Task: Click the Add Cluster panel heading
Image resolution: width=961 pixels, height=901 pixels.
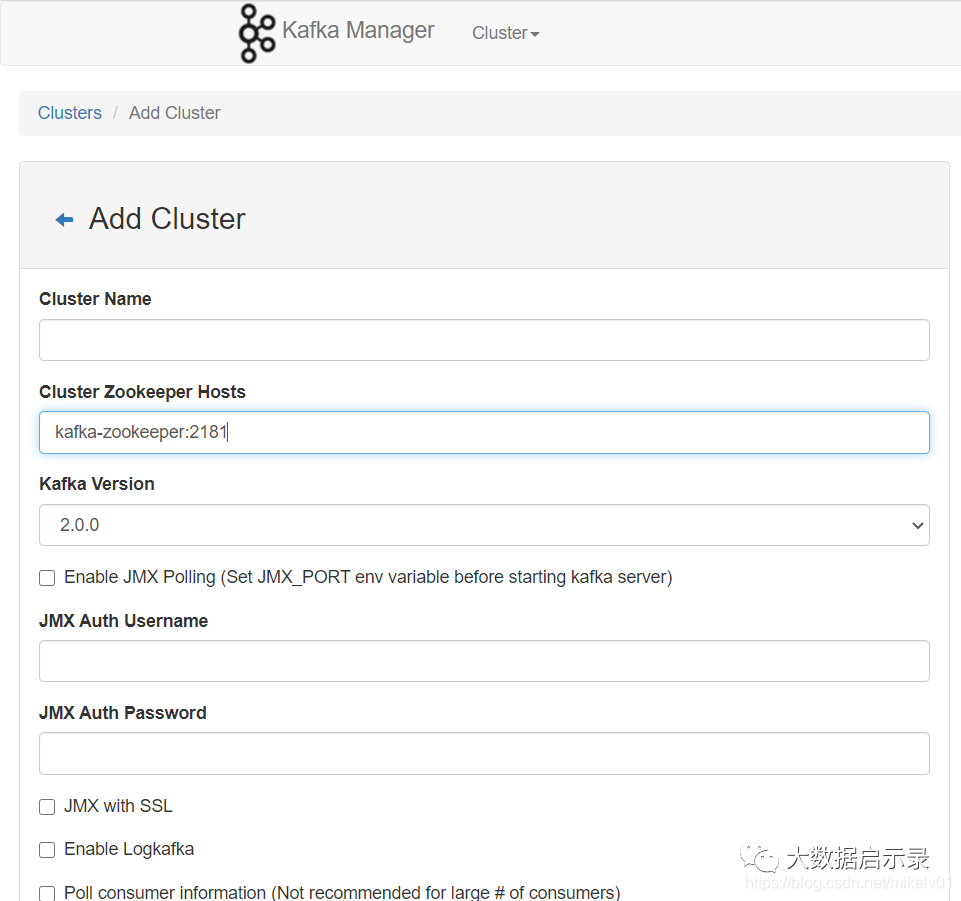Action: pyautogui.click(x=167, y=219)
